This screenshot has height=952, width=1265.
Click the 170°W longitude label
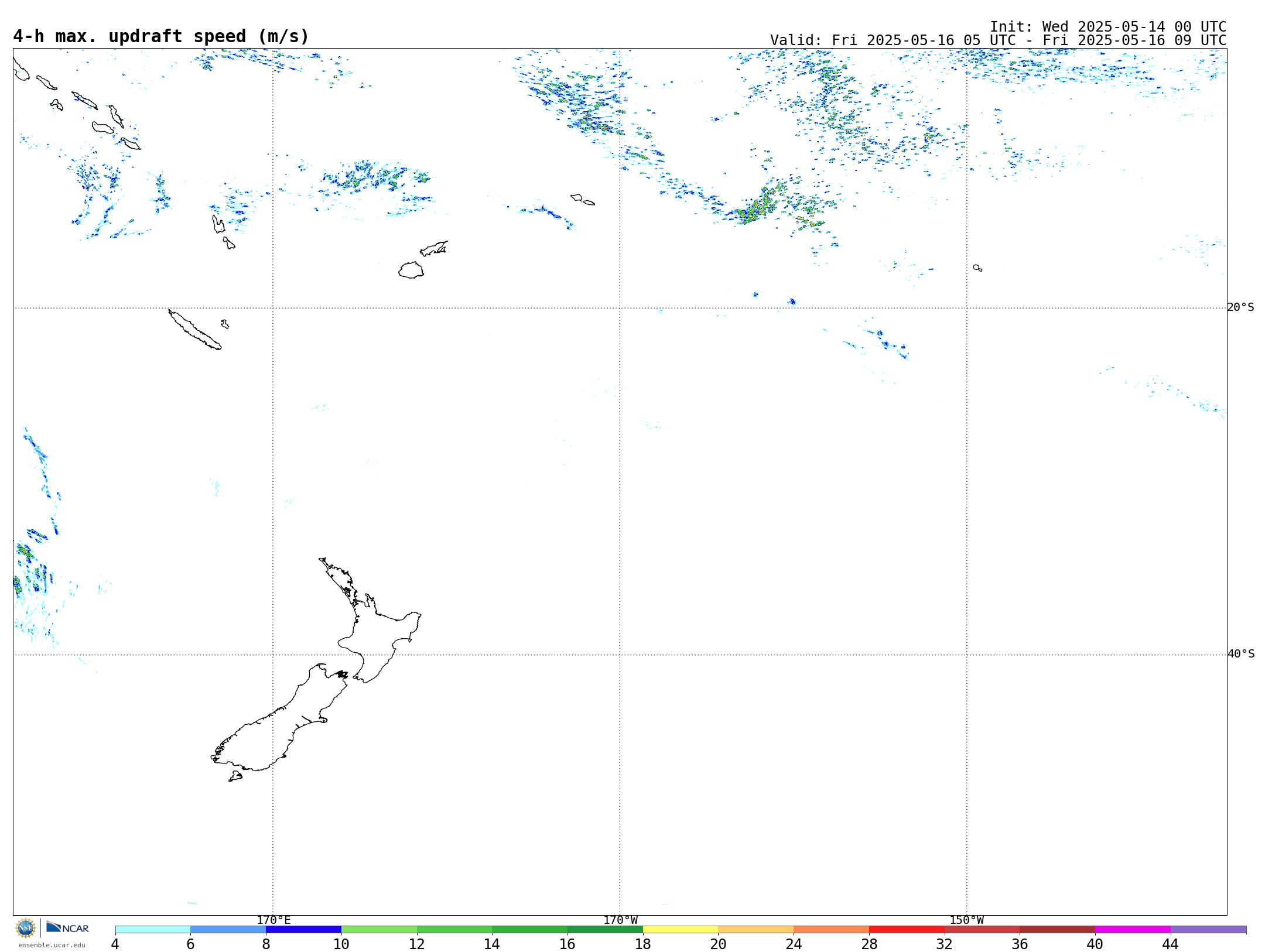(x=620, y=920)
